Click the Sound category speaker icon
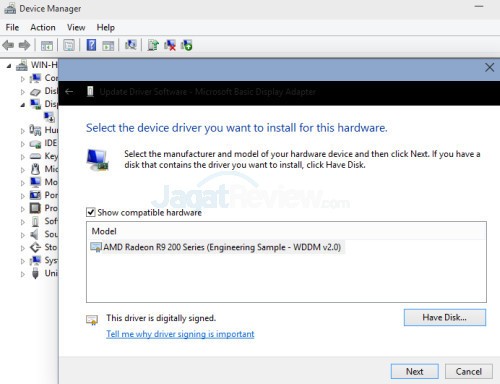The width and height of the screenshot is (500, 384). click(x=35, y=234)
